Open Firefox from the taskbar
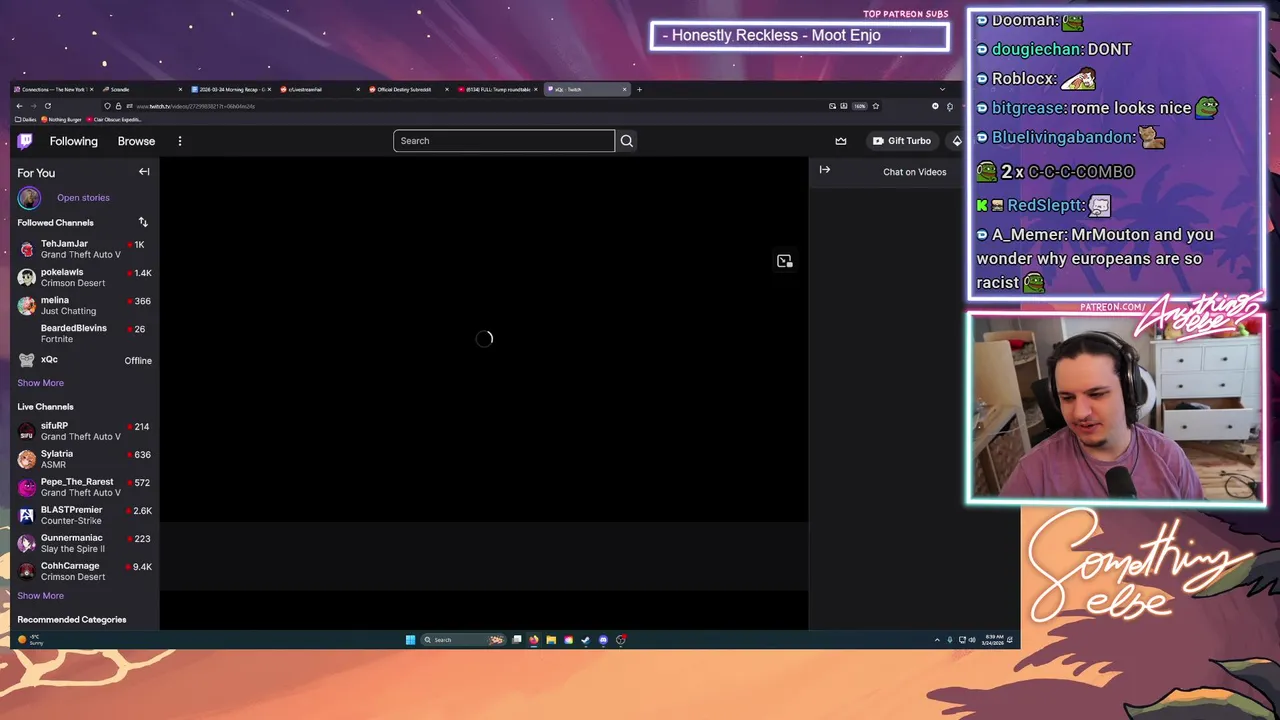This screenshot has height=720, width=1280. click(x=534, y=640)
